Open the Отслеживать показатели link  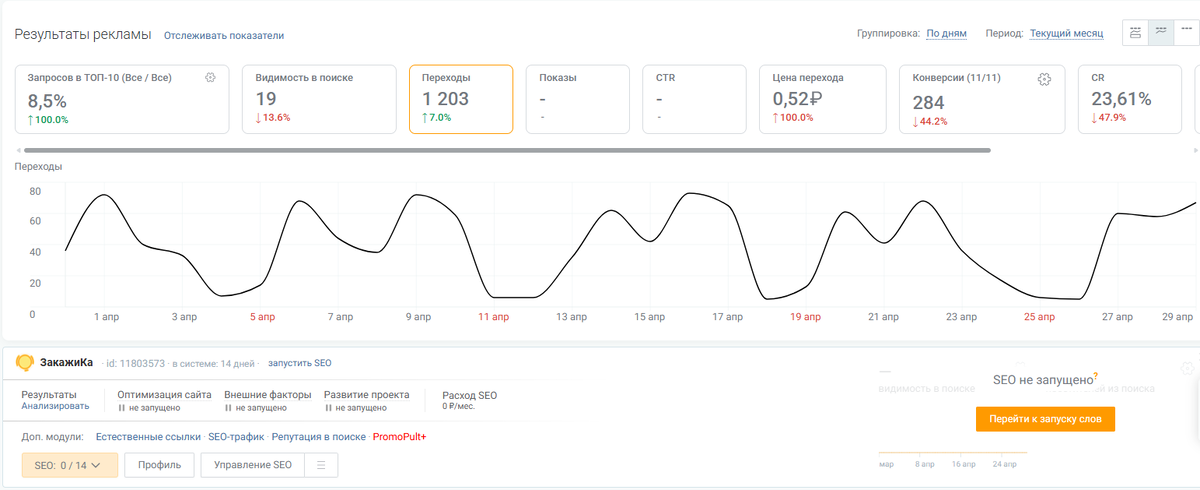[224, 35]
